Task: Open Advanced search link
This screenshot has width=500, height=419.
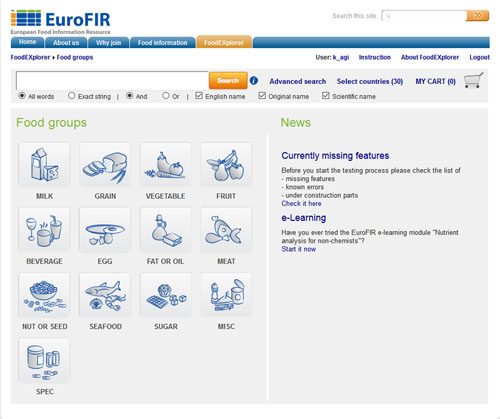Action: [298, 81]
